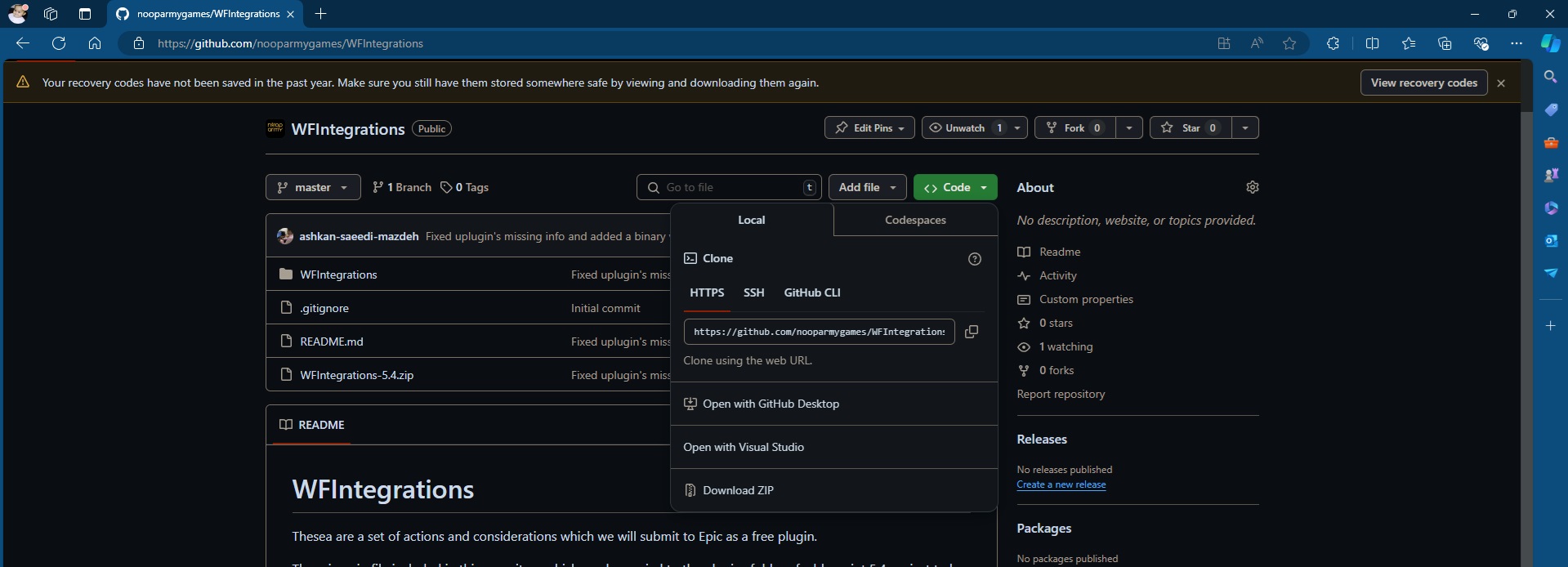Image resolution: width=1568 pixels, height=567 pixels.
Task: Click the browser home icon
Action: point(95,43)
